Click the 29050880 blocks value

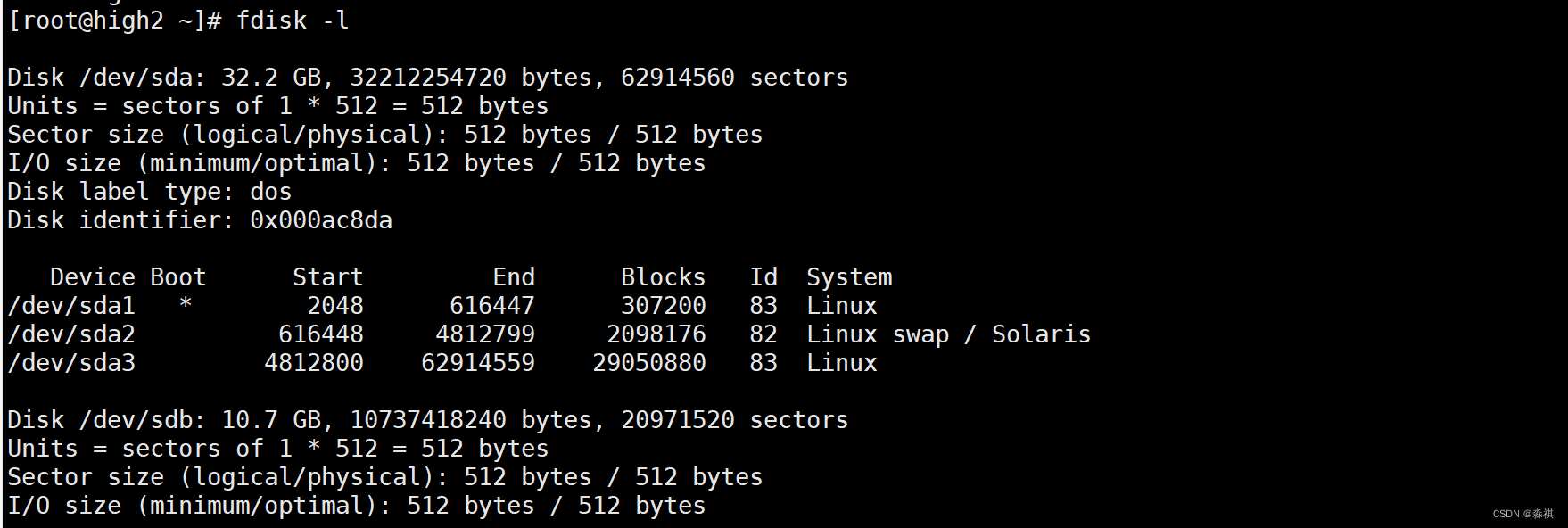pos(649,363)
